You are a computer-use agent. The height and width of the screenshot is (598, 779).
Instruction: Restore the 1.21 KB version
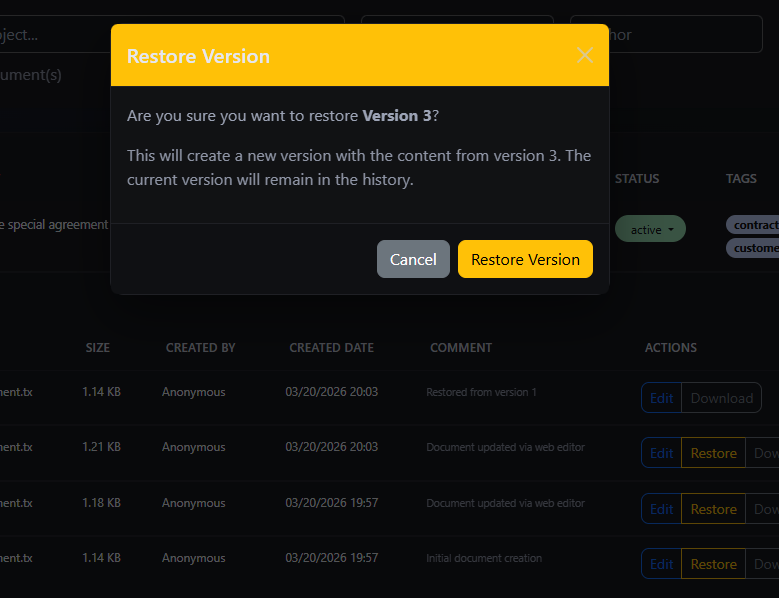point(713,453)
